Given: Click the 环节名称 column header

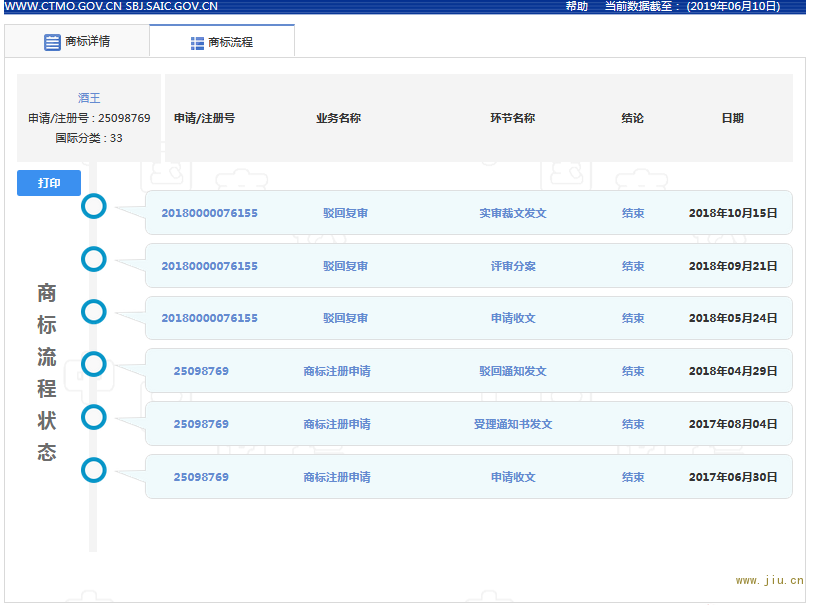Looking at the screenshot, I should (x=513, y=118).
